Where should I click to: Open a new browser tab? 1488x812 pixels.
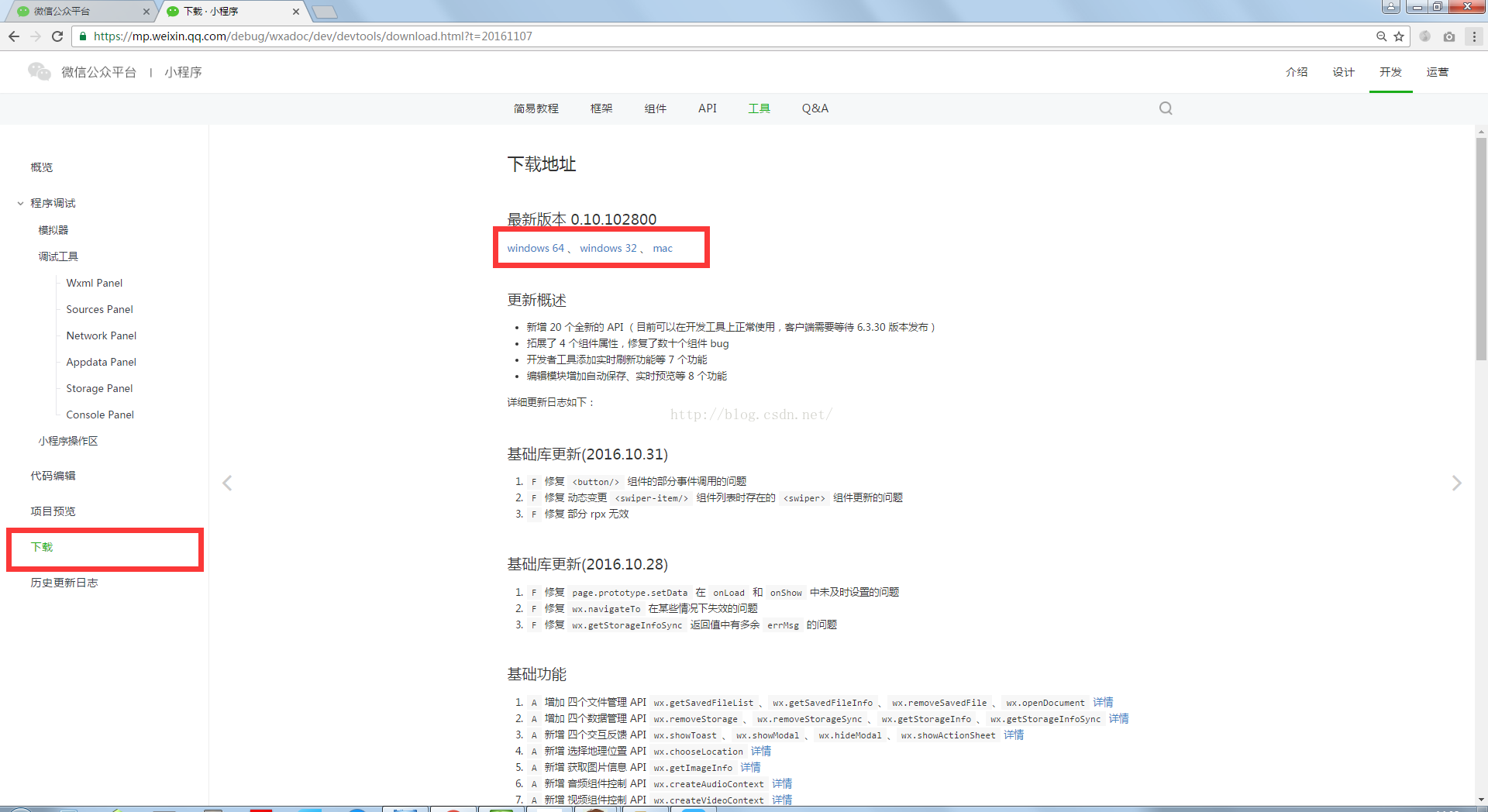tap(324, 12)
